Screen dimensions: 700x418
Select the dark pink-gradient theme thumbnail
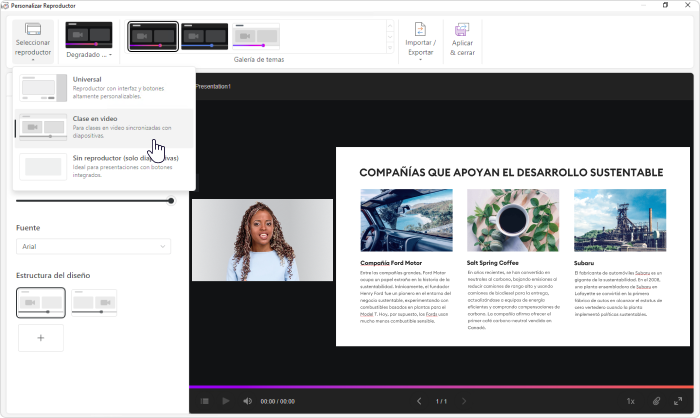pos(153,36)
